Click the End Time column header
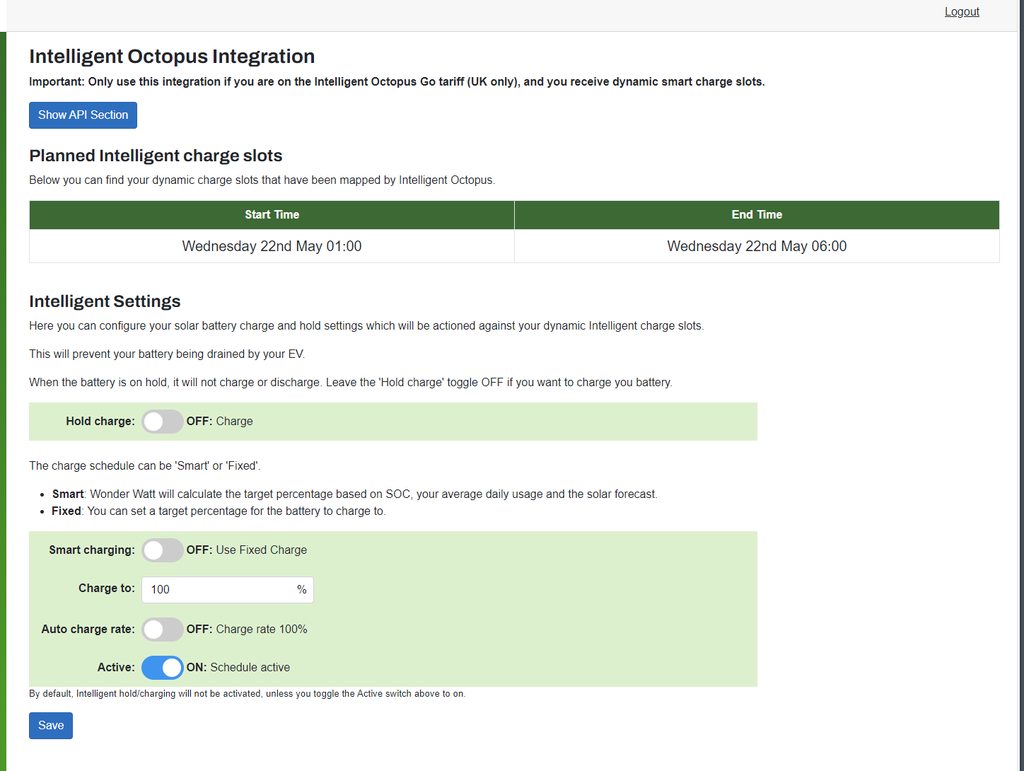The width and height of the screenshot is (1024, 771). point(757,215)
